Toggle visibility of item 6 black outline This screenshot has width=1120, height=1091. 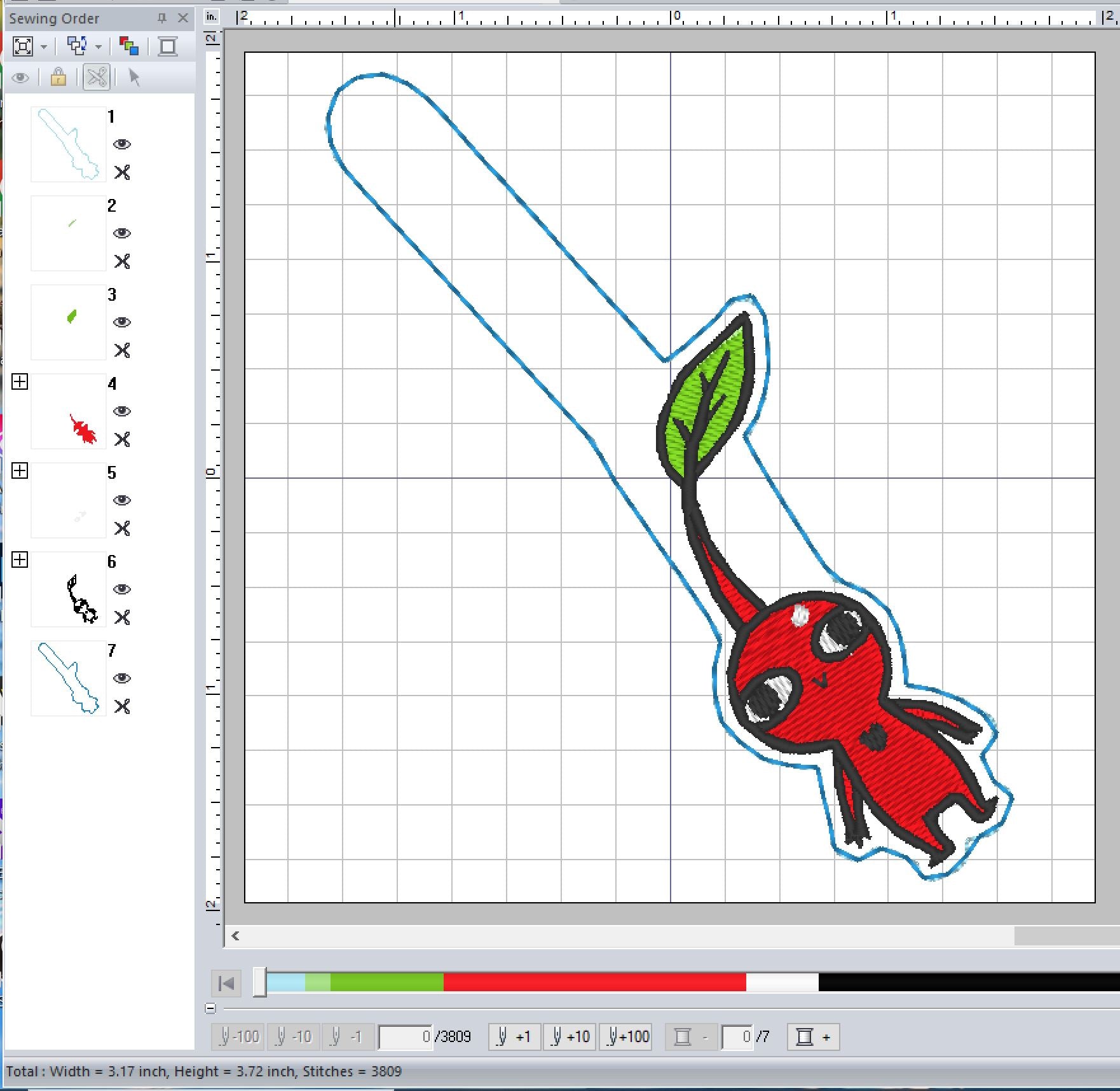coord(122,589)
